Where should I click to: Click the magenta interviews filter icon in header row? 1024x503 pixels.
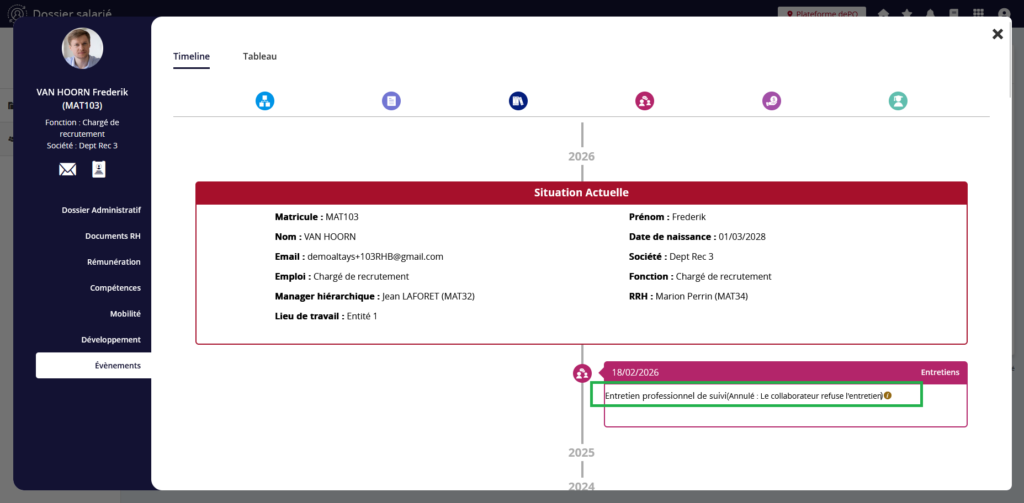[645, 101]
